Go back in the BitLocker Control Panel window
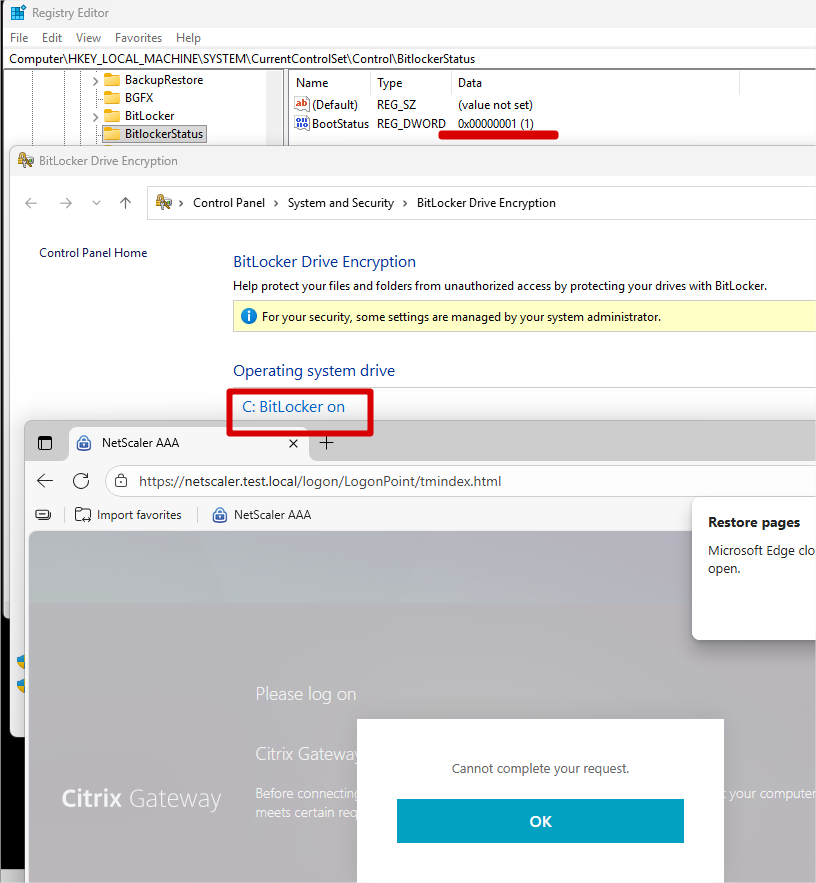This screenshot has height=883, width=816. [32, 203]
